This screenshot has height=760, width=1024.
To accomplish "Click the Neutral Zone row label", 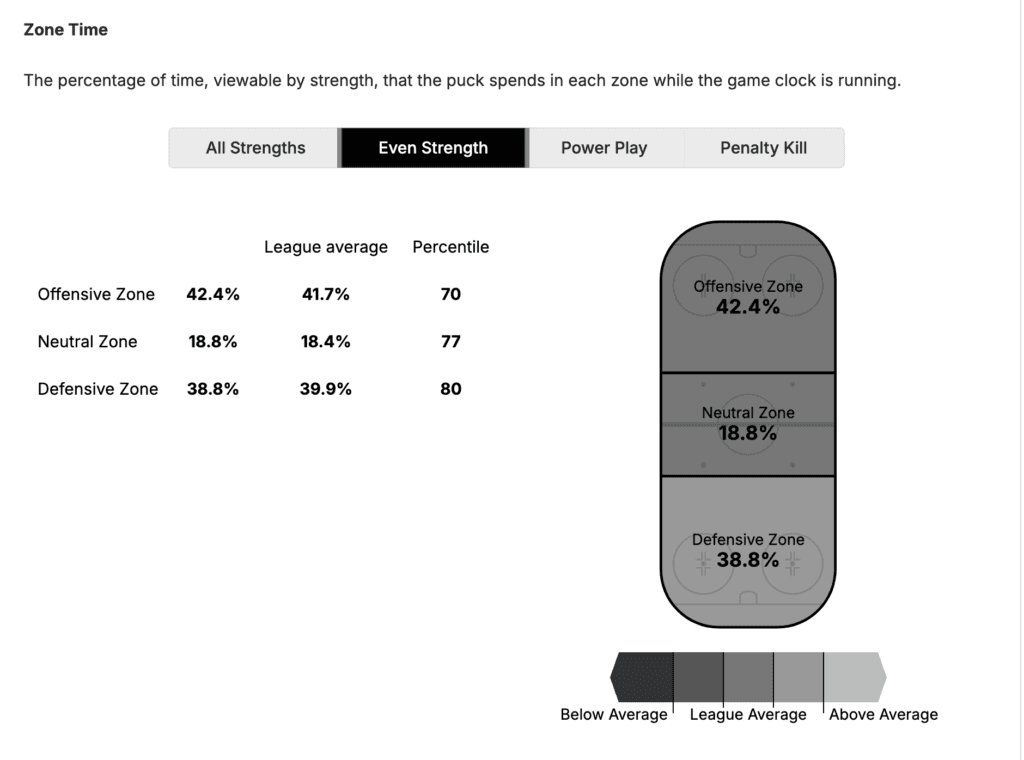I will click(87, 341).
